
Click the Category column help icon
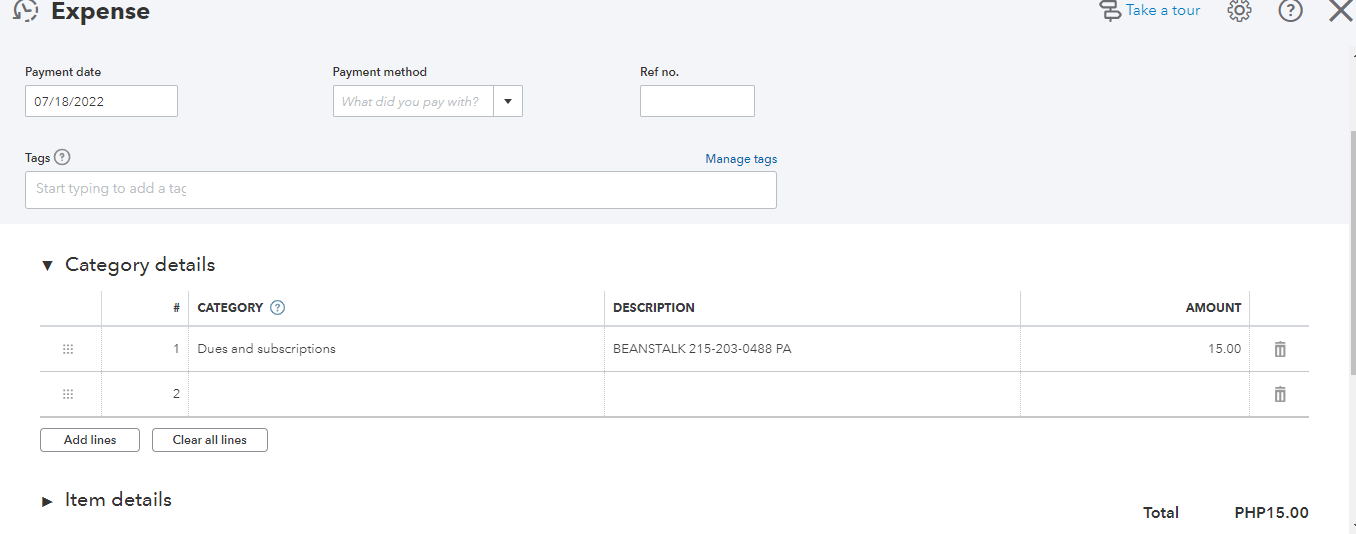pyautogui.click(x=278, y=308)
